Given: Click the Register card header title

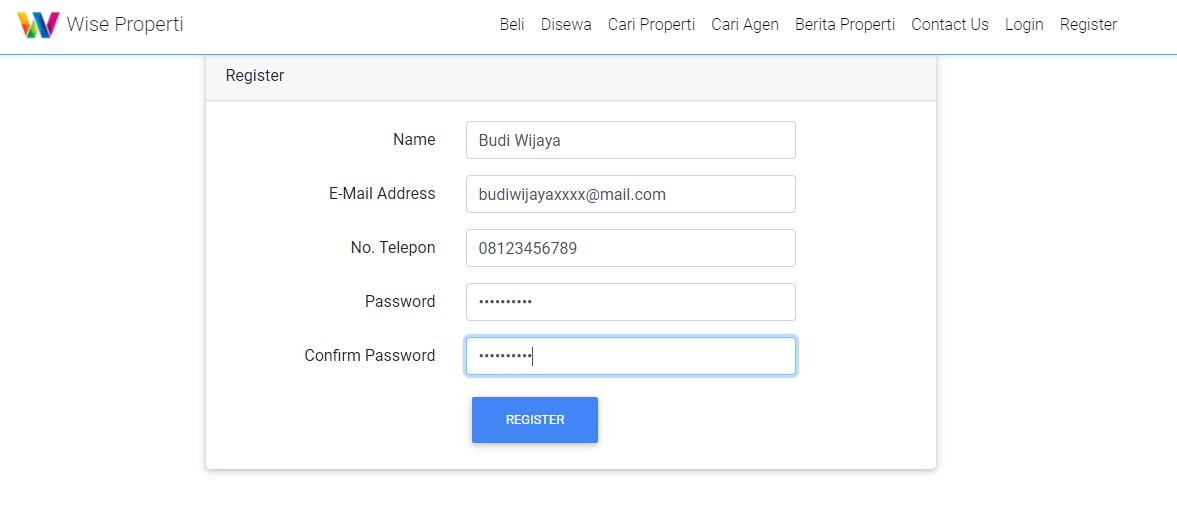Looking at the screenshot, I should coord(255,76).
